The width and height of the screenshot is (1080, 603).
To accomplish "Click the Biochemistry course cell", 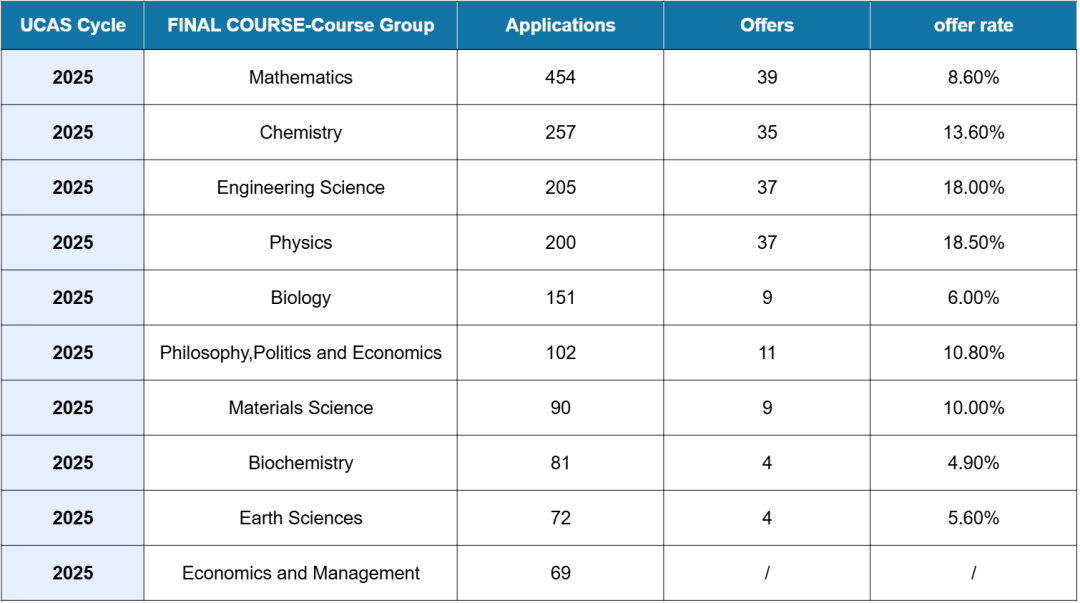I will click(x=301, y=462).
